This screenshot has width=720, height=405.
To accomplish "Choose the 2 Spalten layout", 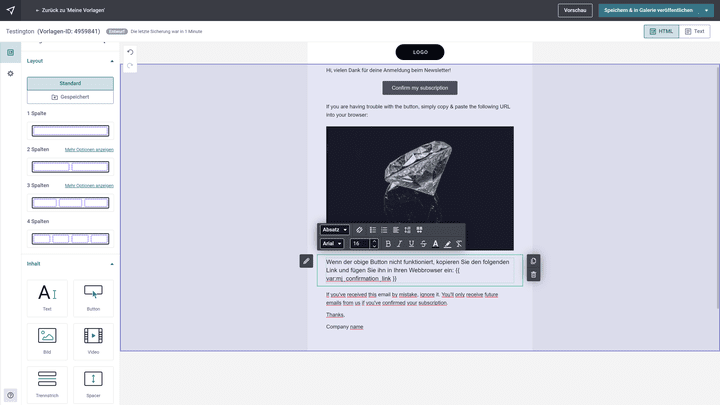I will (x=70, y=167).
